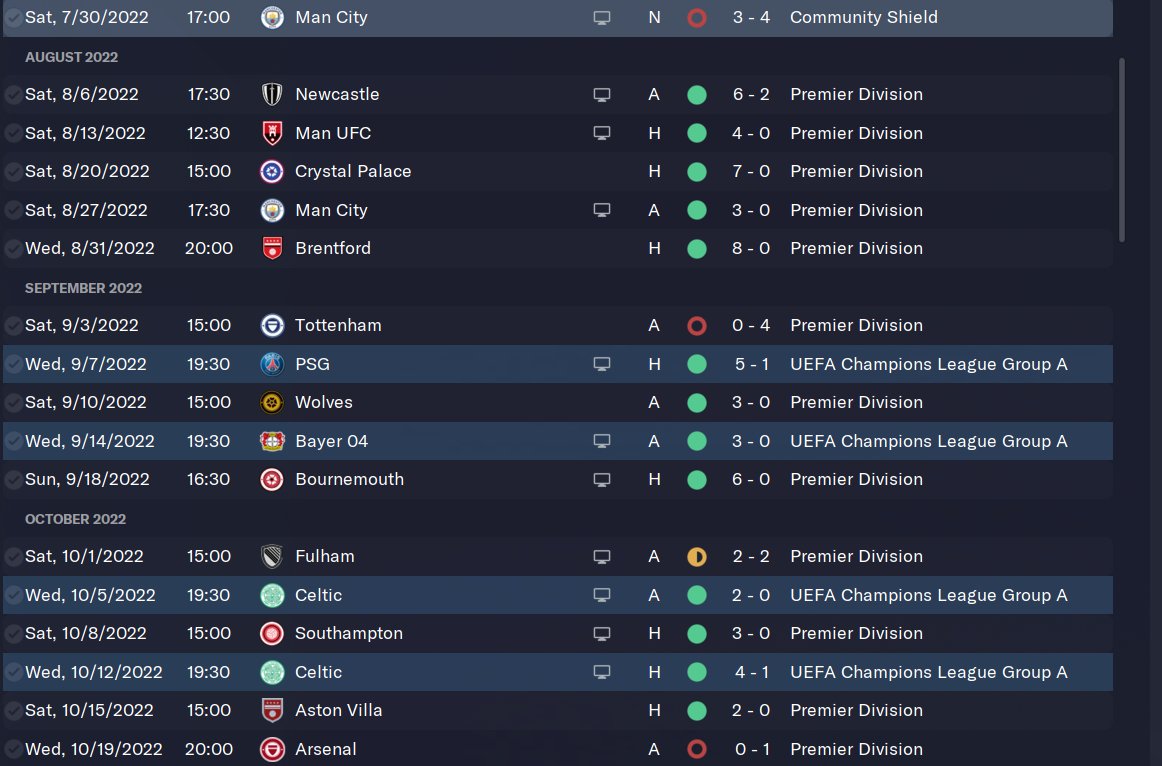1162x766 pixels.
Task: Click the Wolves club logo
Action: tap(272, 402)
